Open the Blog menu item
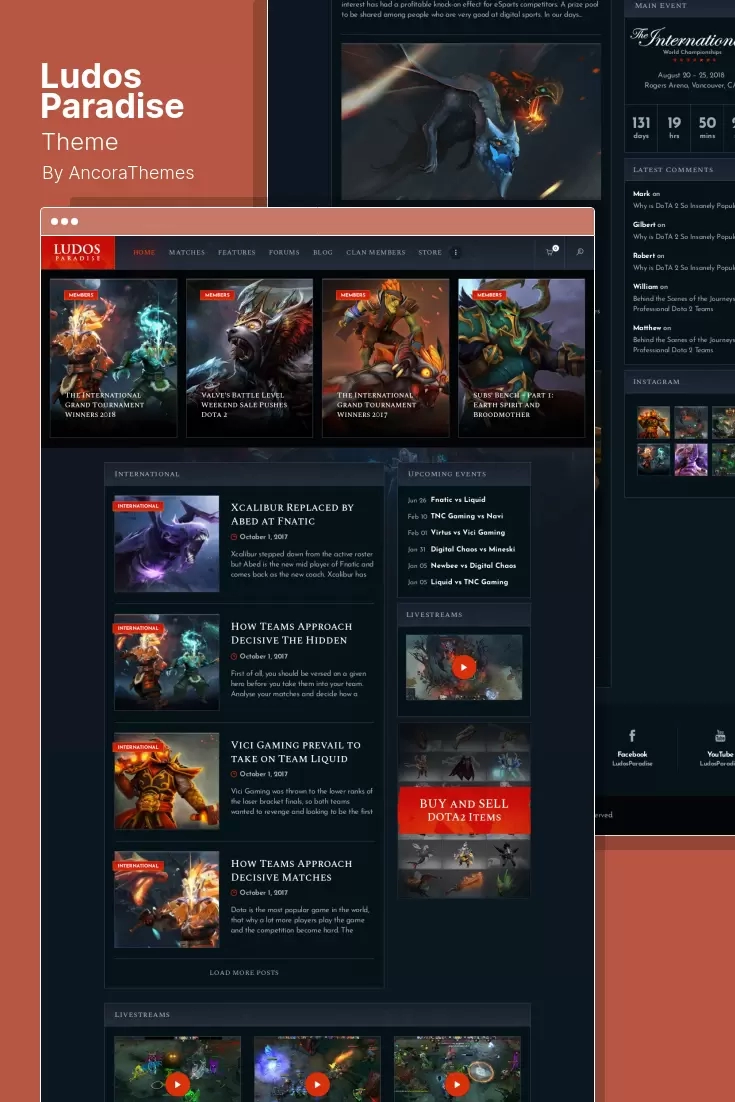Image resolution: width=735 pixels, height=1102 pixels. click(323, 252)
